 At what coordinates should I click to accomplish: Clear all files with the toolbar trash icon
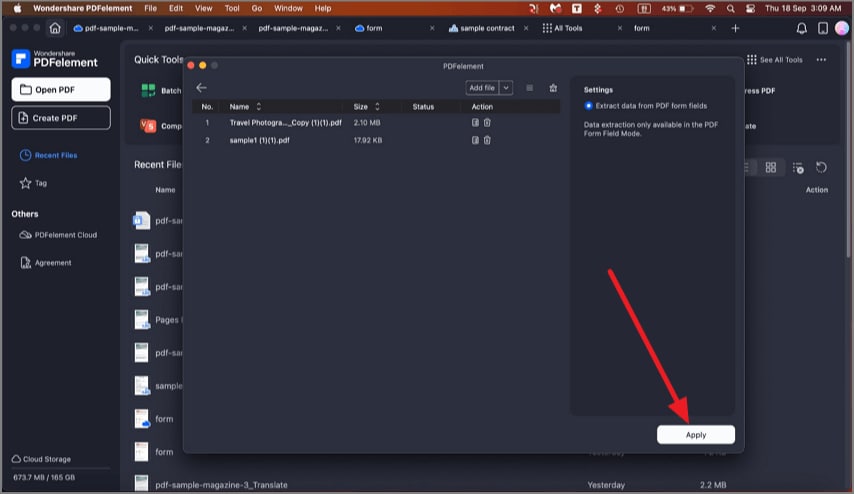coord(553,88)
